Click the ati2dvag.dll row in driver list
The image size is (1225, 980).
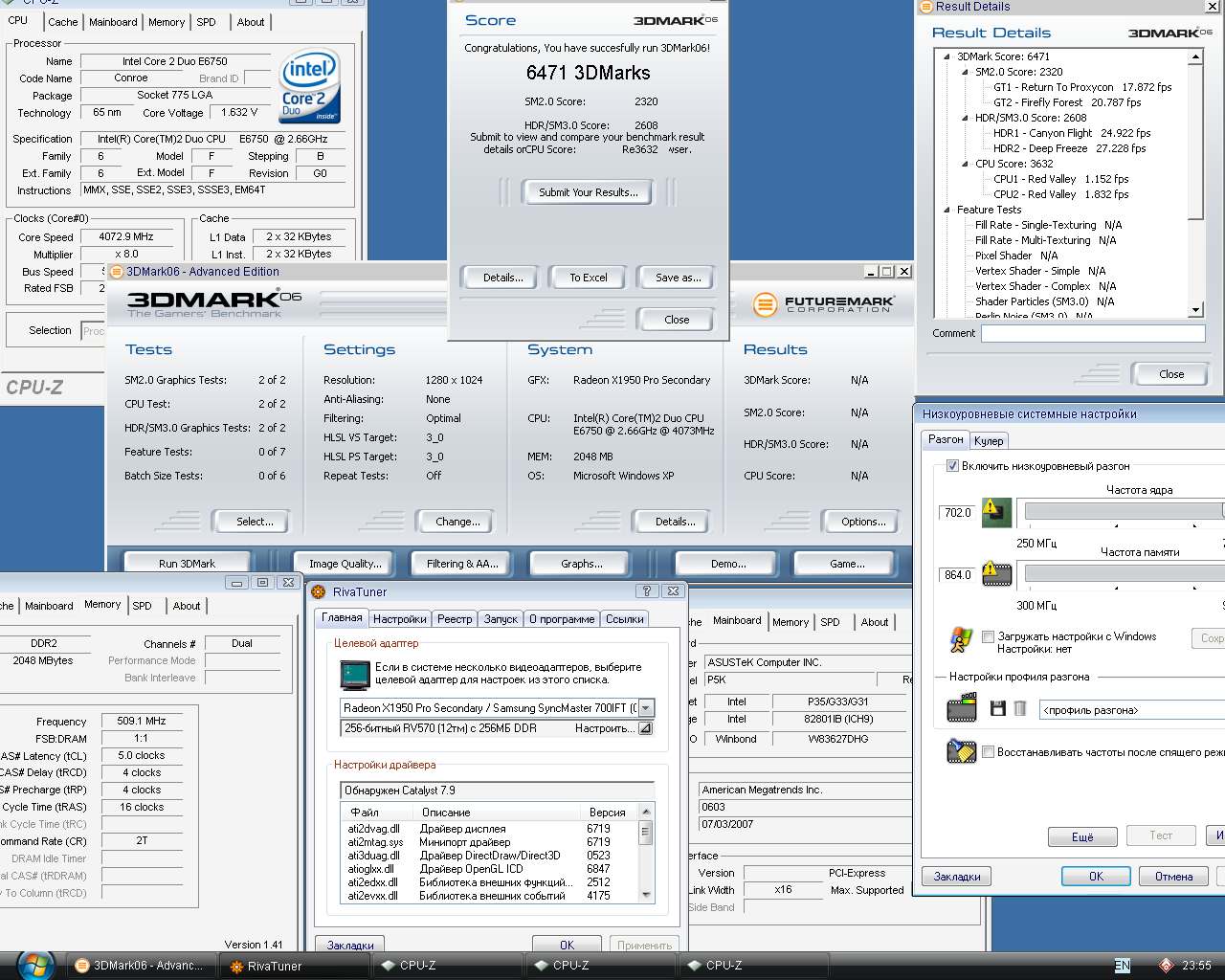pos(489,829)
